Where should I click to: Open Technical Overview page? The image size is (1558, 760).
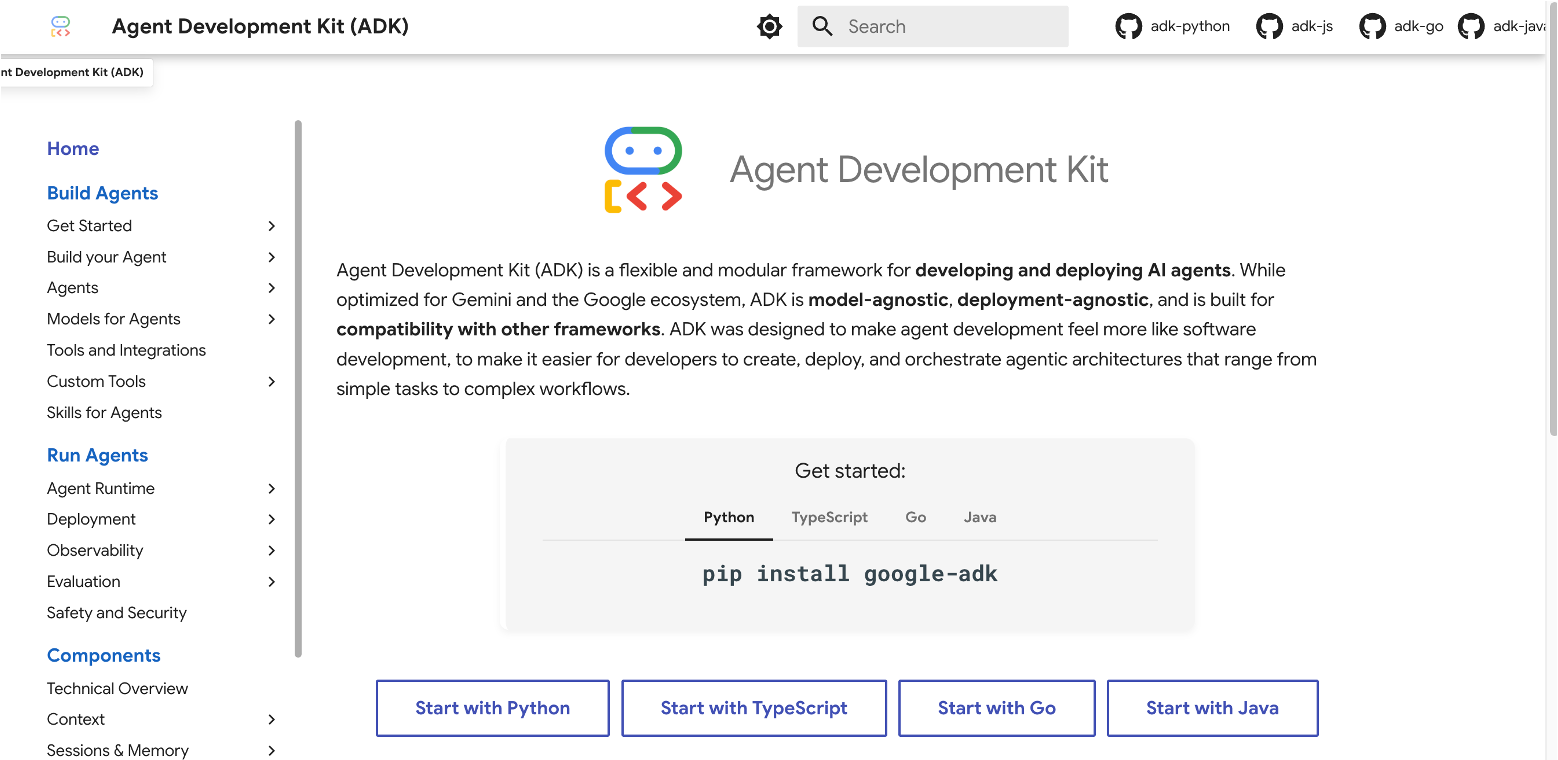[x=117, y=688]
